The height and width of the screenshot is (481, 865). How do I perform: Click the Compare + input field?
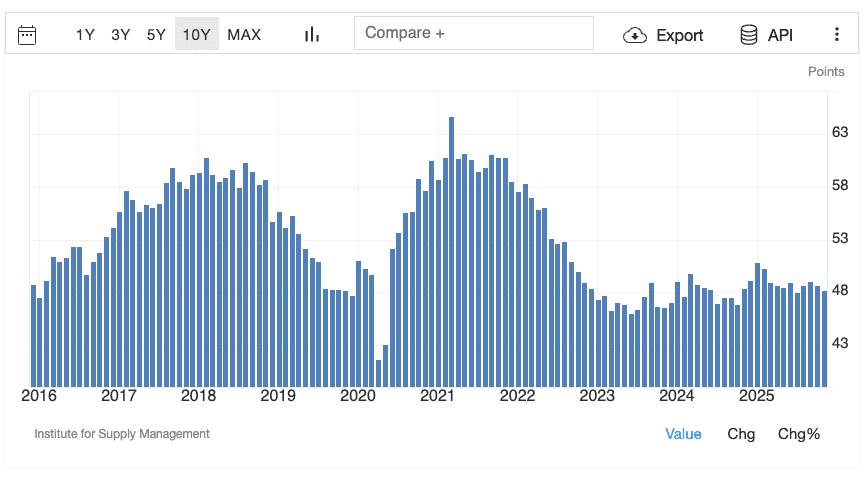point(473,33)
